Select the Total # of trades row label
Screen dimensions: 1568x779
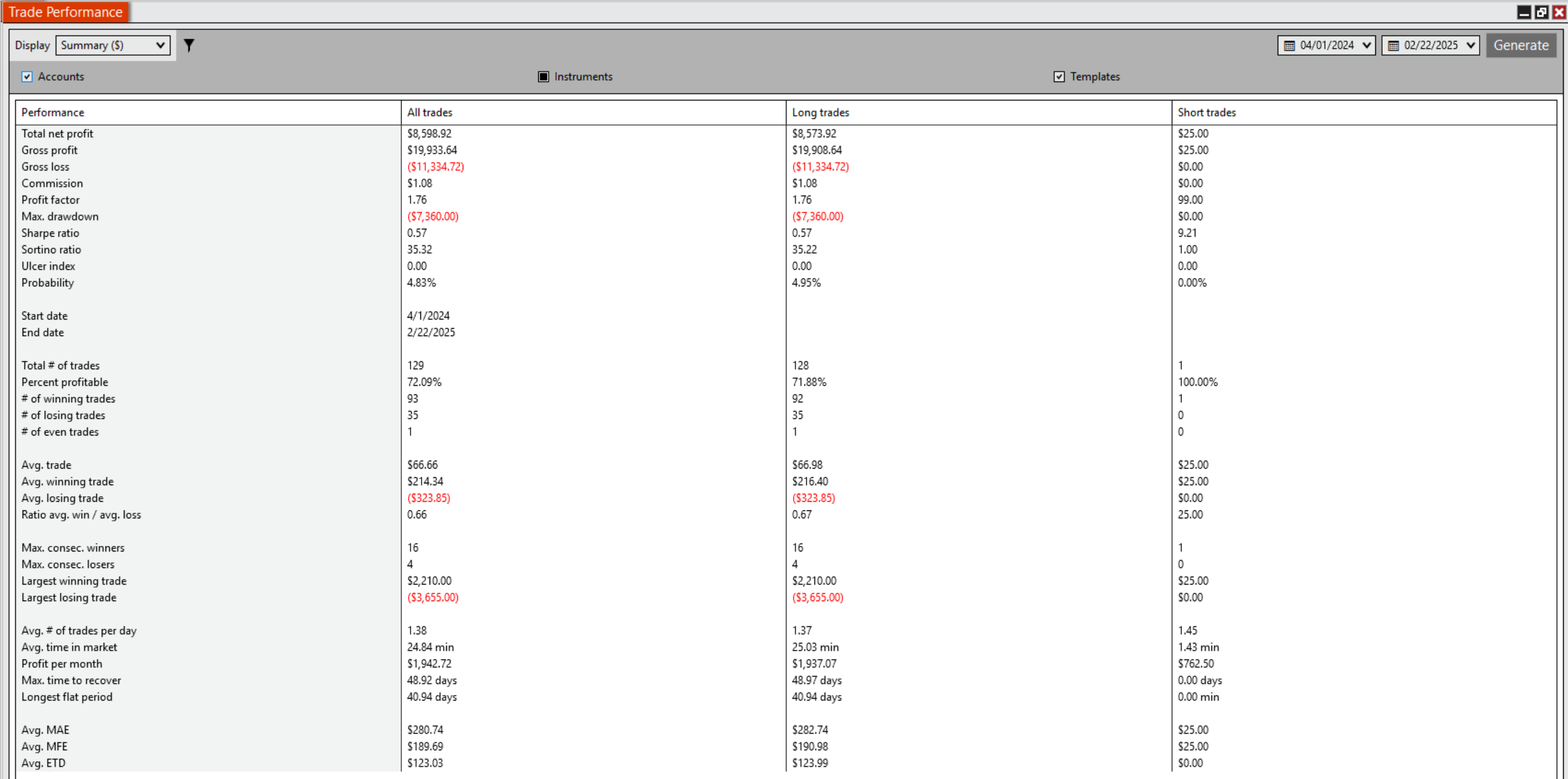click(60, 366)
